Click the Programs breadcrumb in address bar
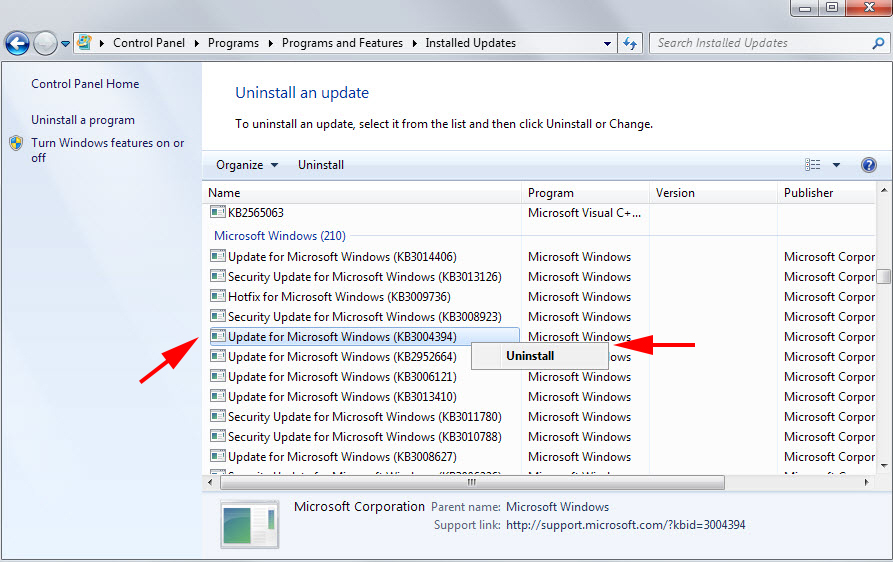Screen dimensions: 893x562 point(234,43)
